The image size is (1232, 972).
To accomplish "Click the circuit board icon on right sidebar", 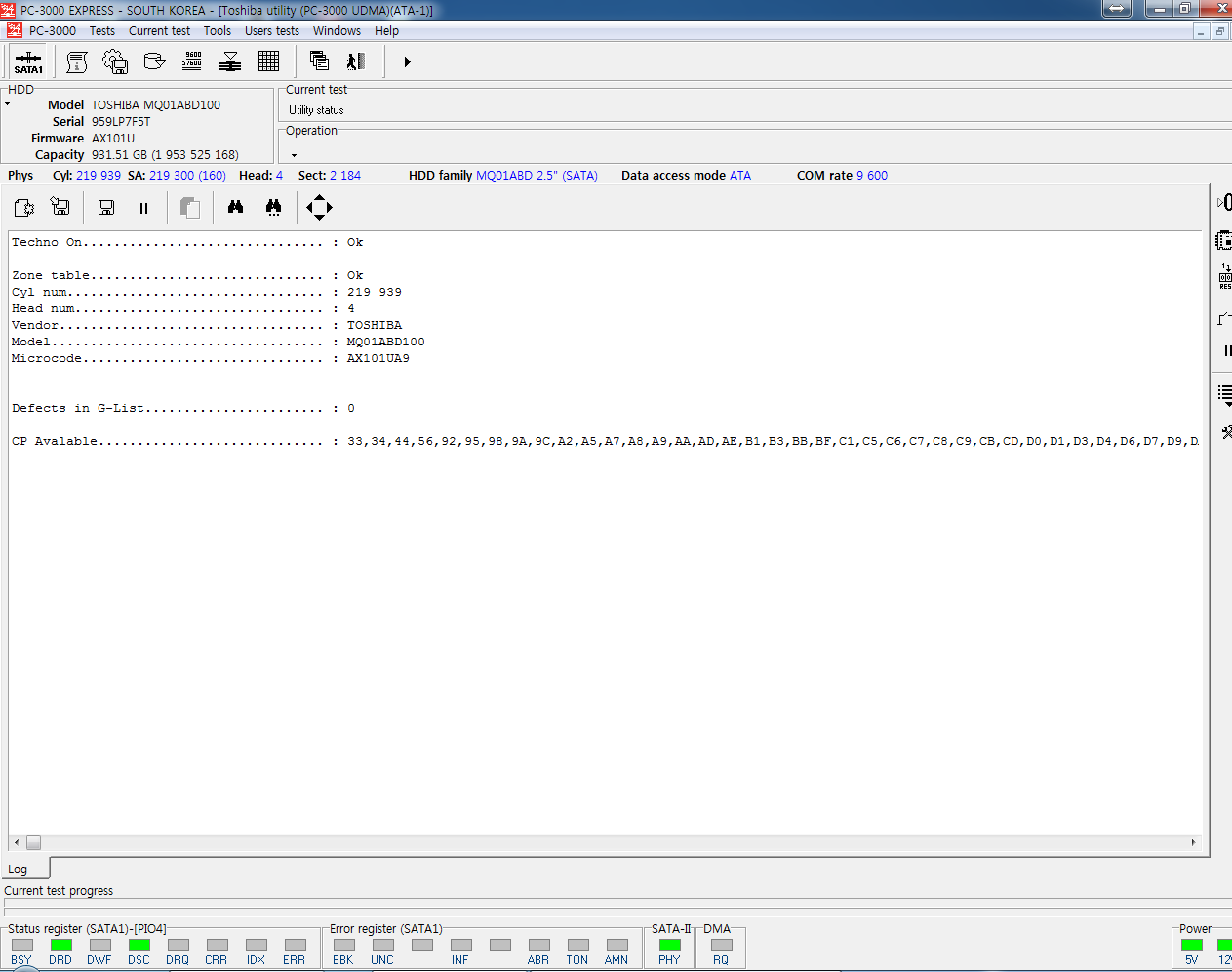I will (x=1223, y=240).
